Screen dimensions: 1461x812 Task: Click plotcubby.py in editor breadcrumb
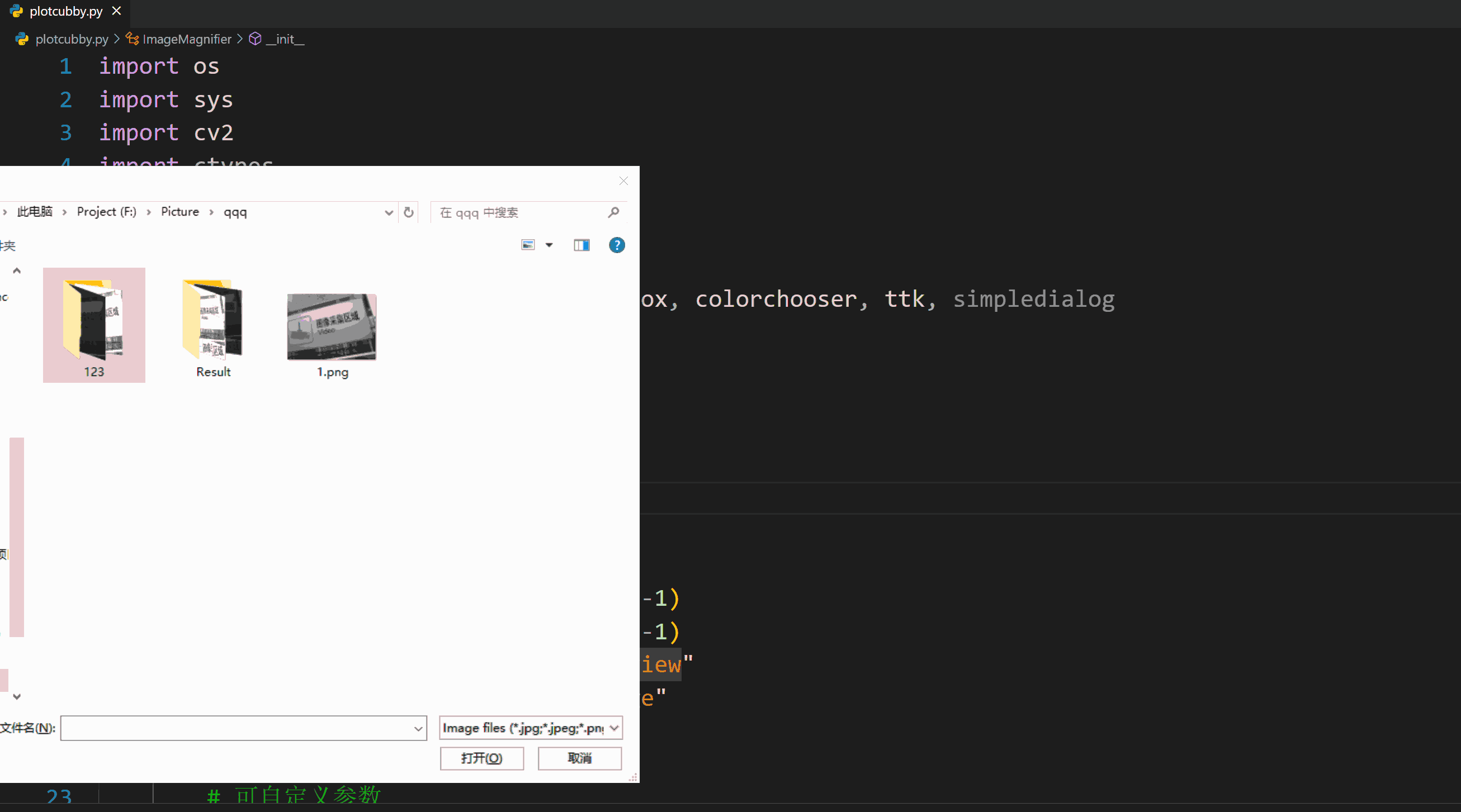point(72,39)
